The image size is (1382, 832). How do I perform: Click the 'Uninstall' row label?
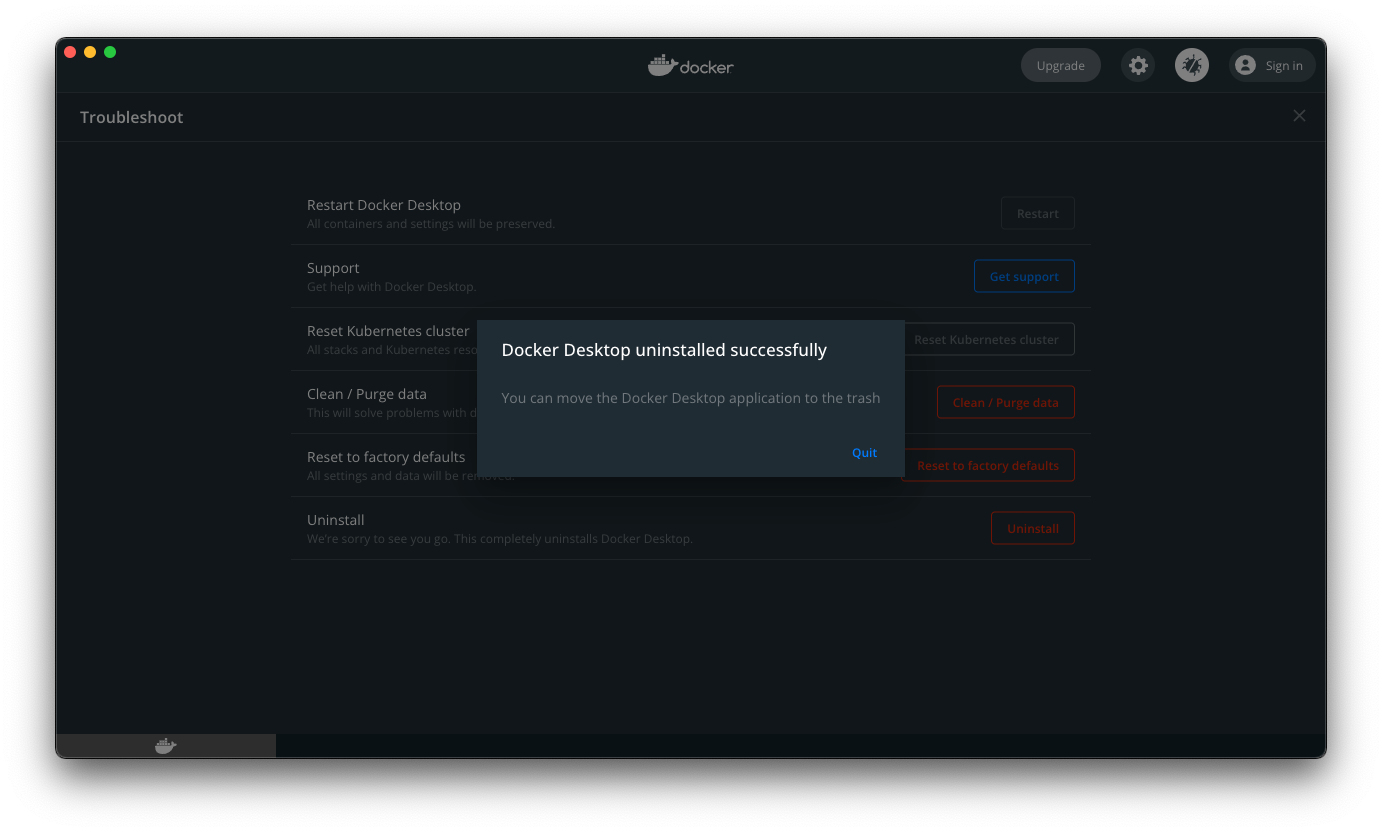click(336, 520)
